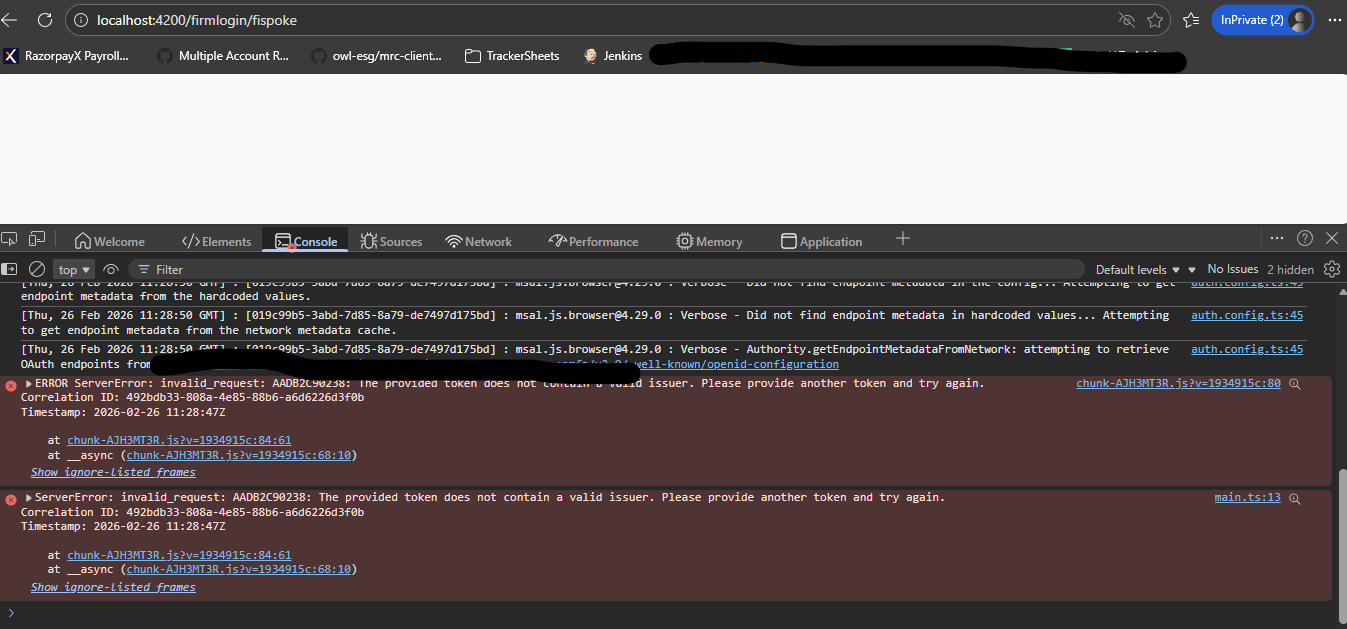Image resolution: width=1347 pixels, height=629 pixels.
Task: Open second error's chunk-AJH3MT3R.js:84:61 stack link
Action: (x=179, y=555)
